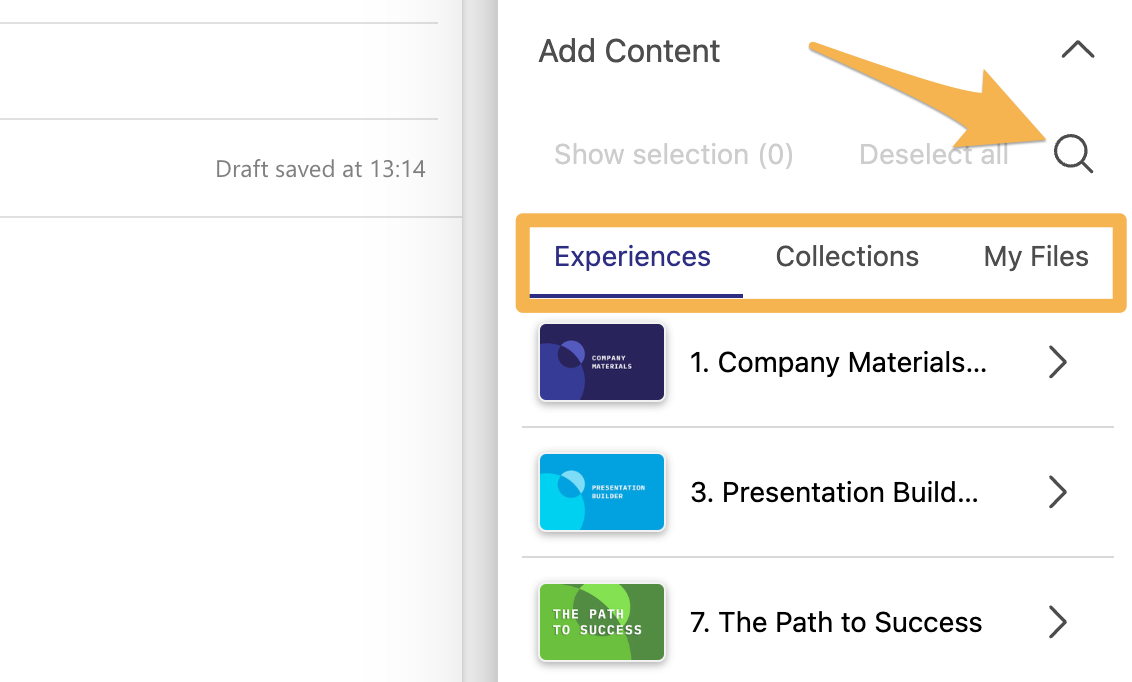Click the Add Content header title
Viewport: 1132px width, 682px height.
click(629, 51)
